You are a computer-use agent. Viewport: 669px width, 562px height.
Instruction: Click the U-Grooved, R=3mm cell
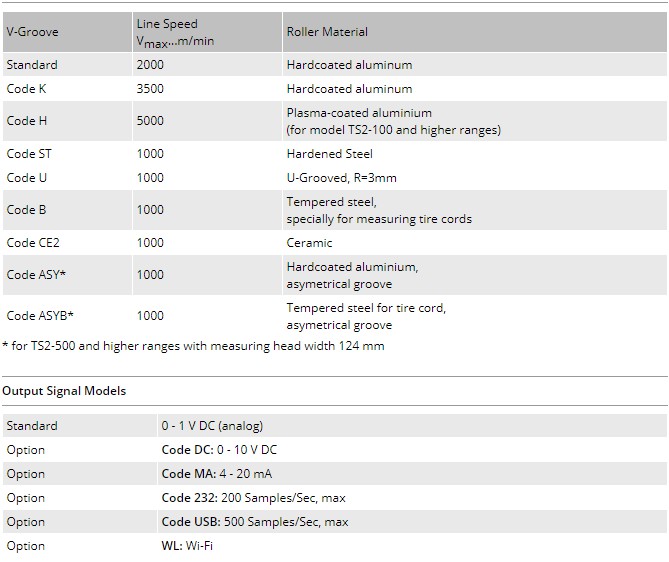click(341, 178)
